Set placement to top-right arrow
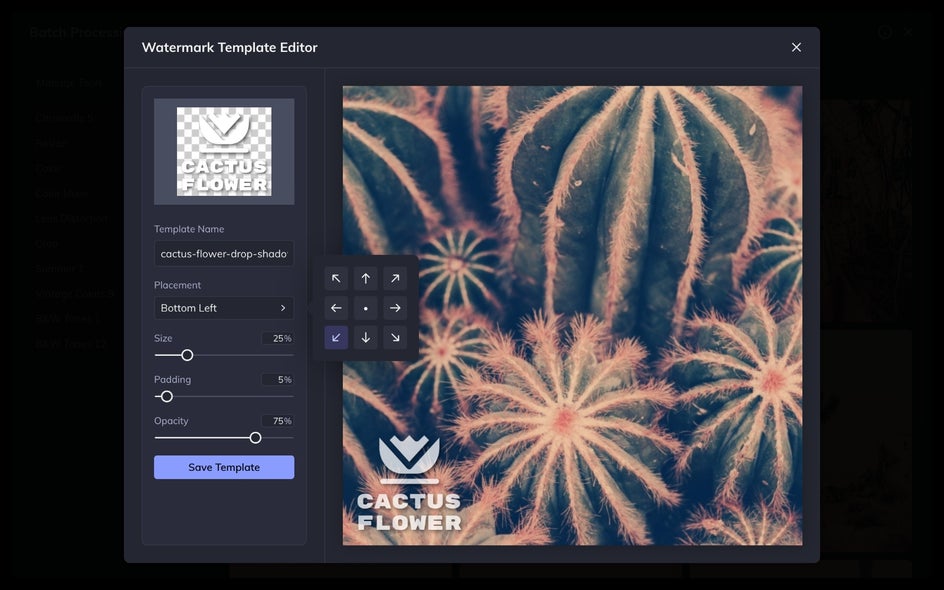 coord(395,279)
